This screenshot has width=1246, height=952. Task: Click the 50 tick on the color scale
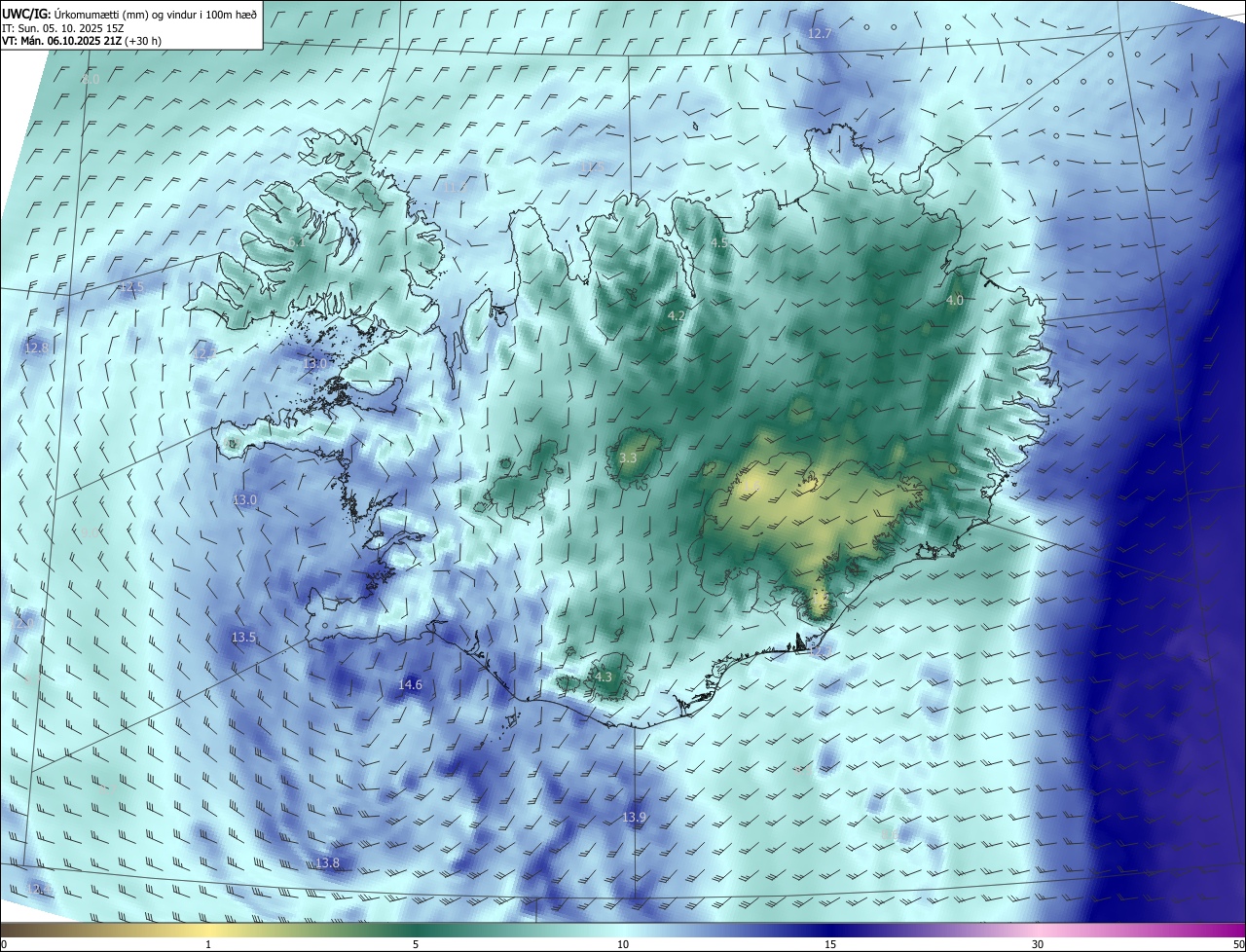[x=1238, y=944]
